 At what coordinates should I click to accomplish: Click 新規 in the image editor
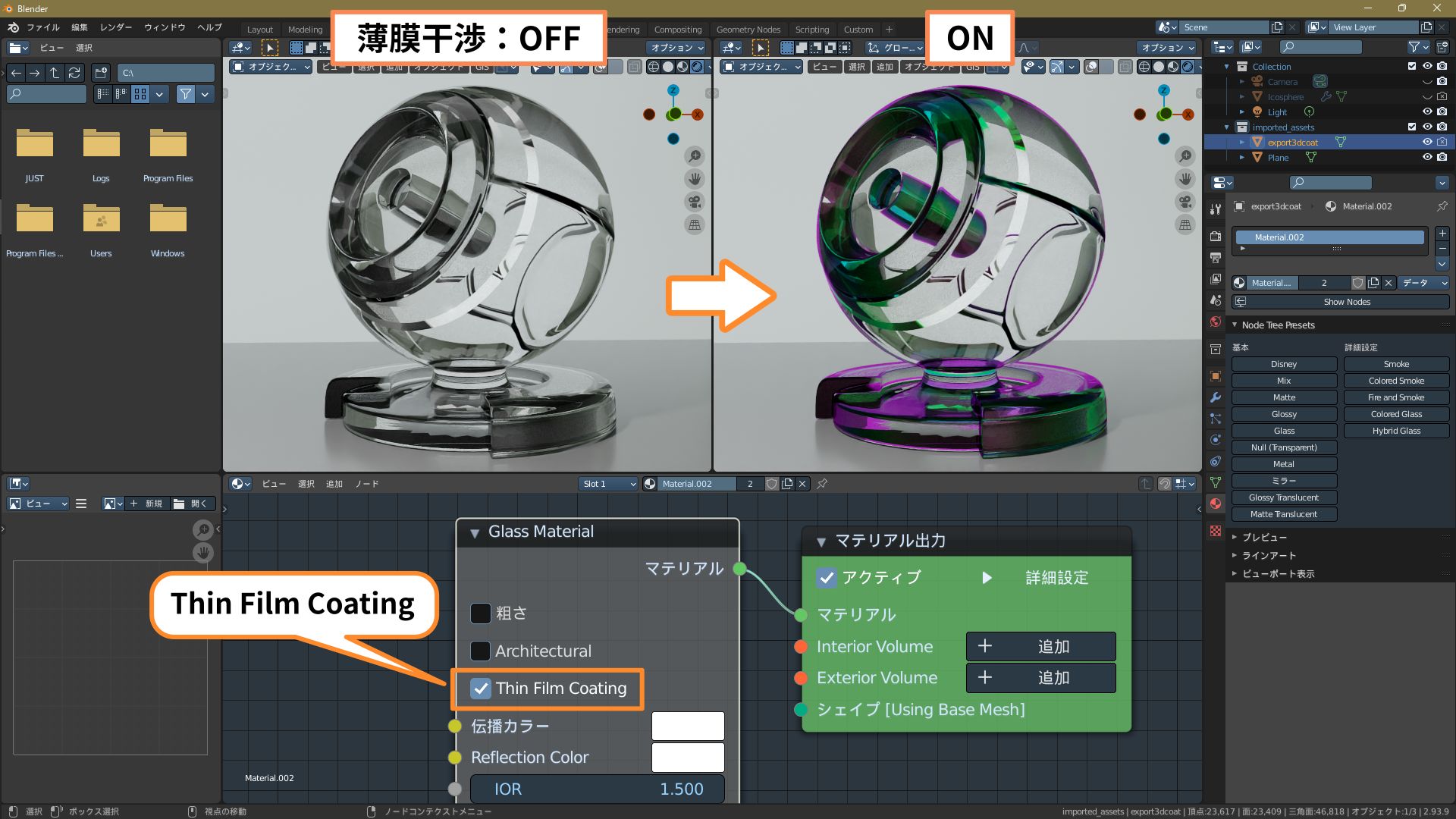pos(146,504)
